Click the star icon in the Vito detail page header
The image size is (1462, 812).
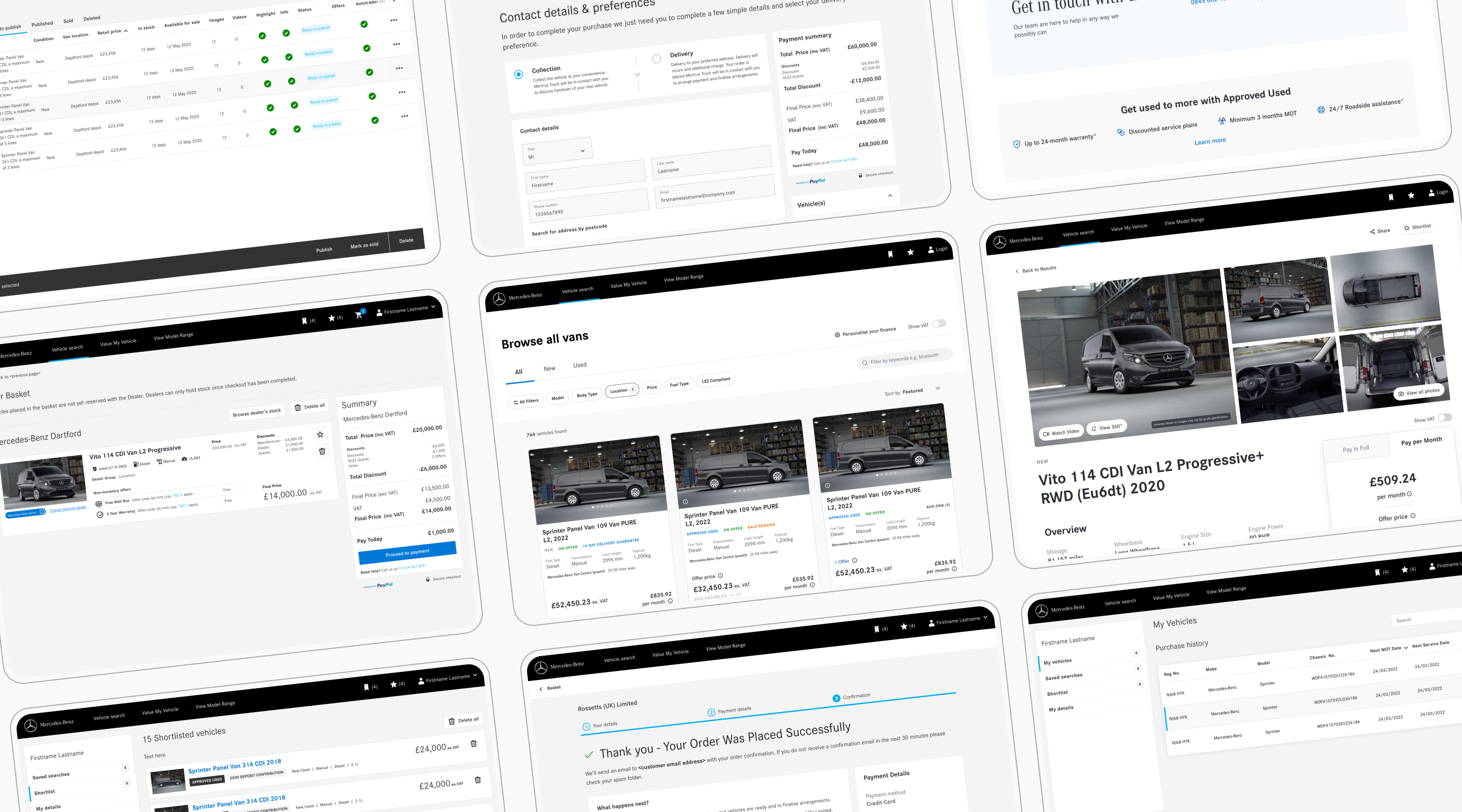1411,195
